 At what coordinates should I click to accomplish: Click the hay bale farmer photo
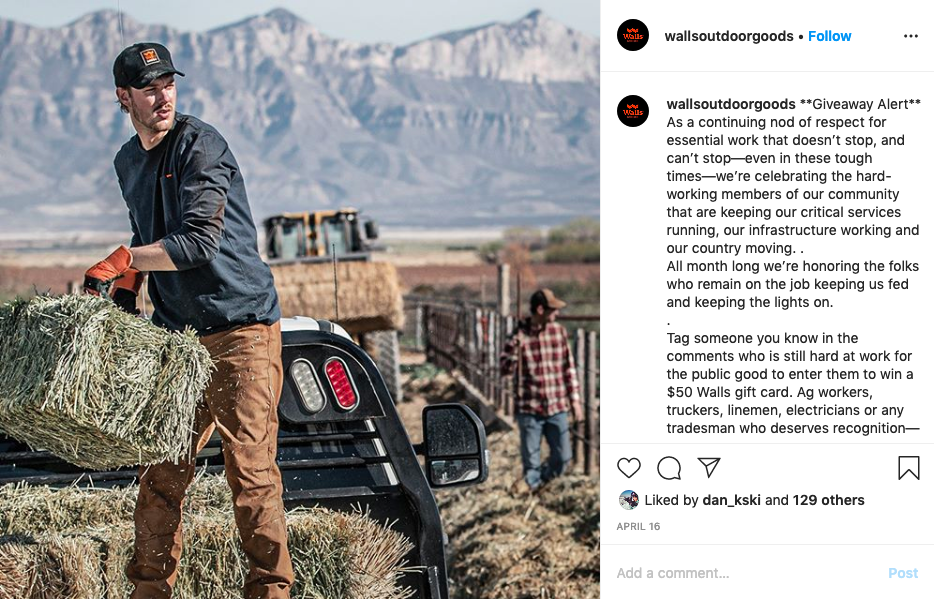click(300, 300)
